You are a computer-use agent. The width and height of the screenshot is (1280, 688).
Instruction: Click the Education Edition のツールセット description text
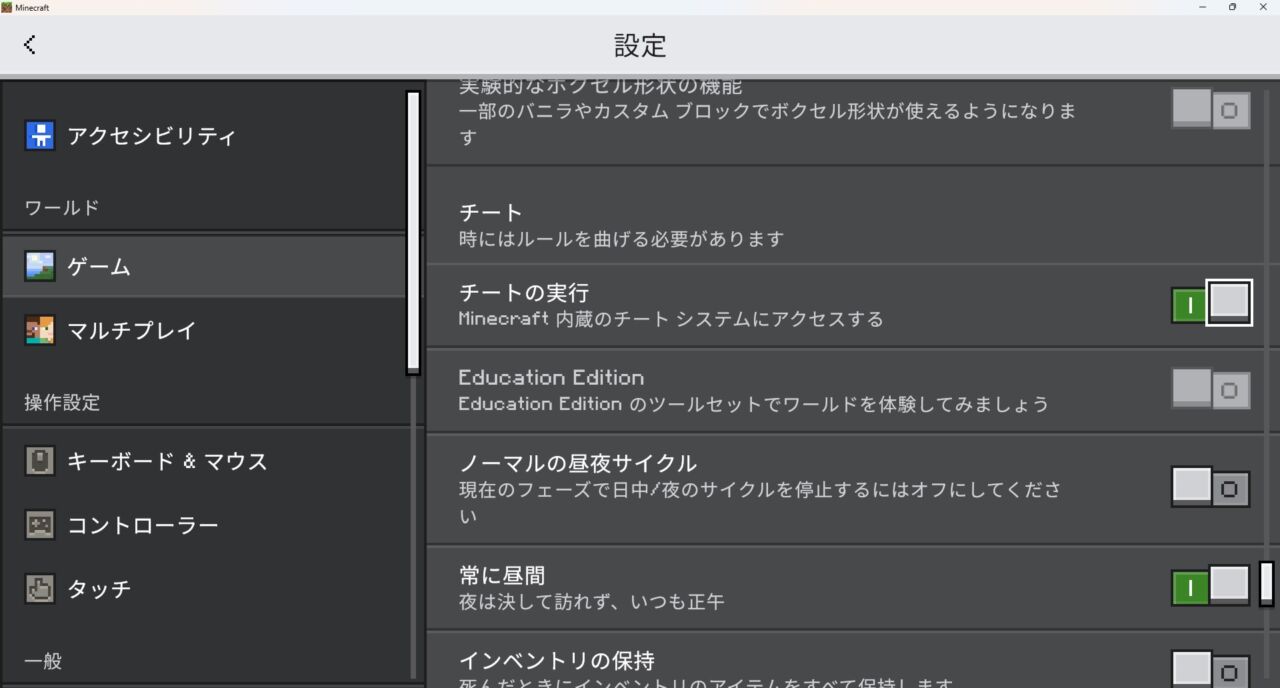click(x=754, y=404)
